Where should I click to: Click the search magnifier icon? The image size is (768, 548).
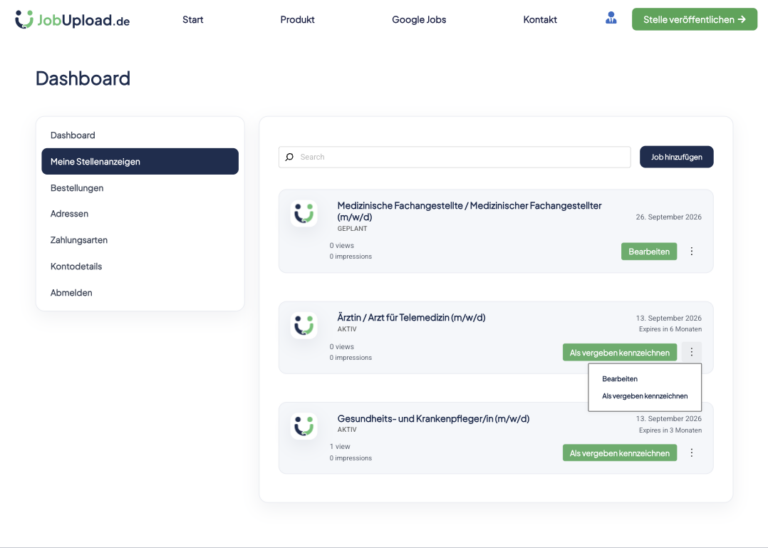pyautogui.click(x=289, y=157)
